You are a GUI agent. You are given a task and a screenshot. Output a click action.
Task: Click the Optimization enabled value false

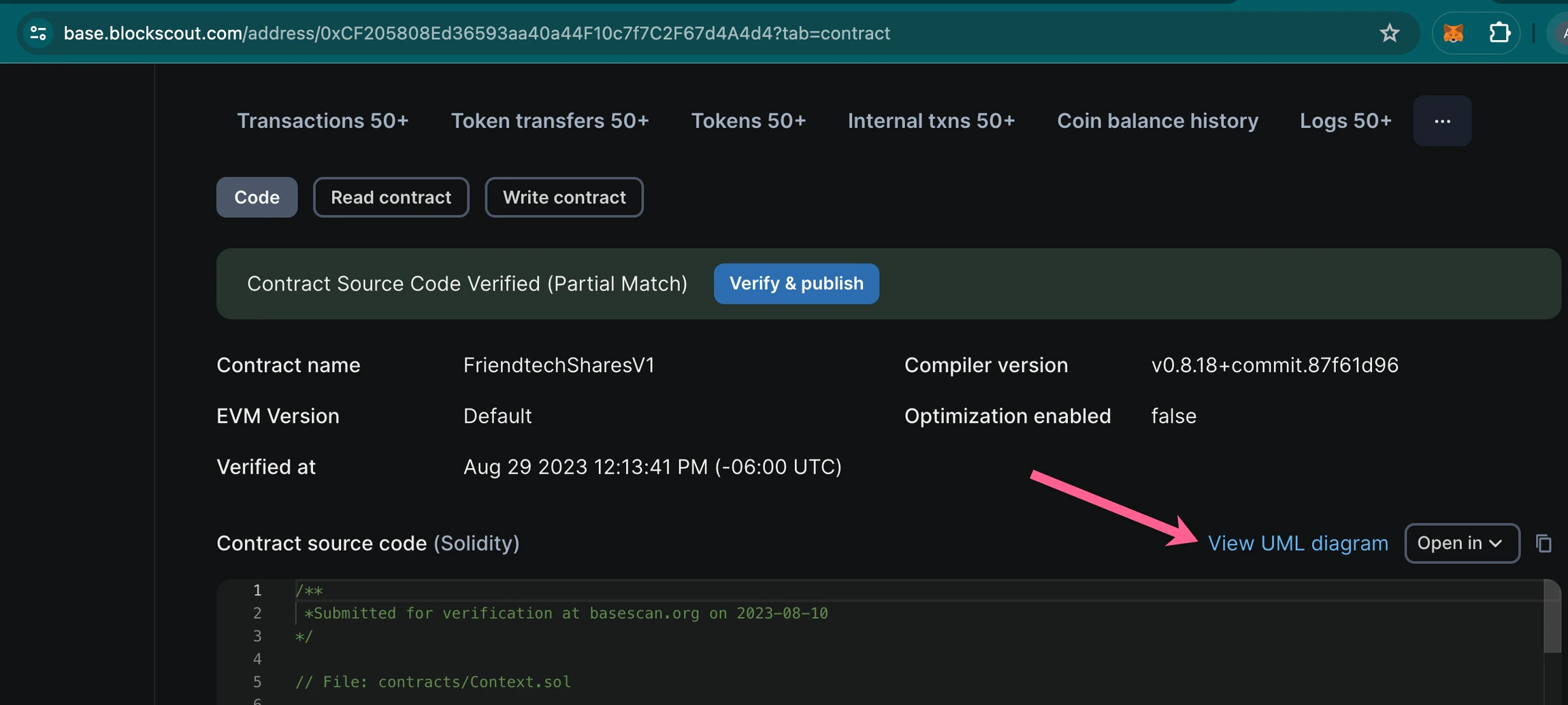click(x=1173, y=416)
